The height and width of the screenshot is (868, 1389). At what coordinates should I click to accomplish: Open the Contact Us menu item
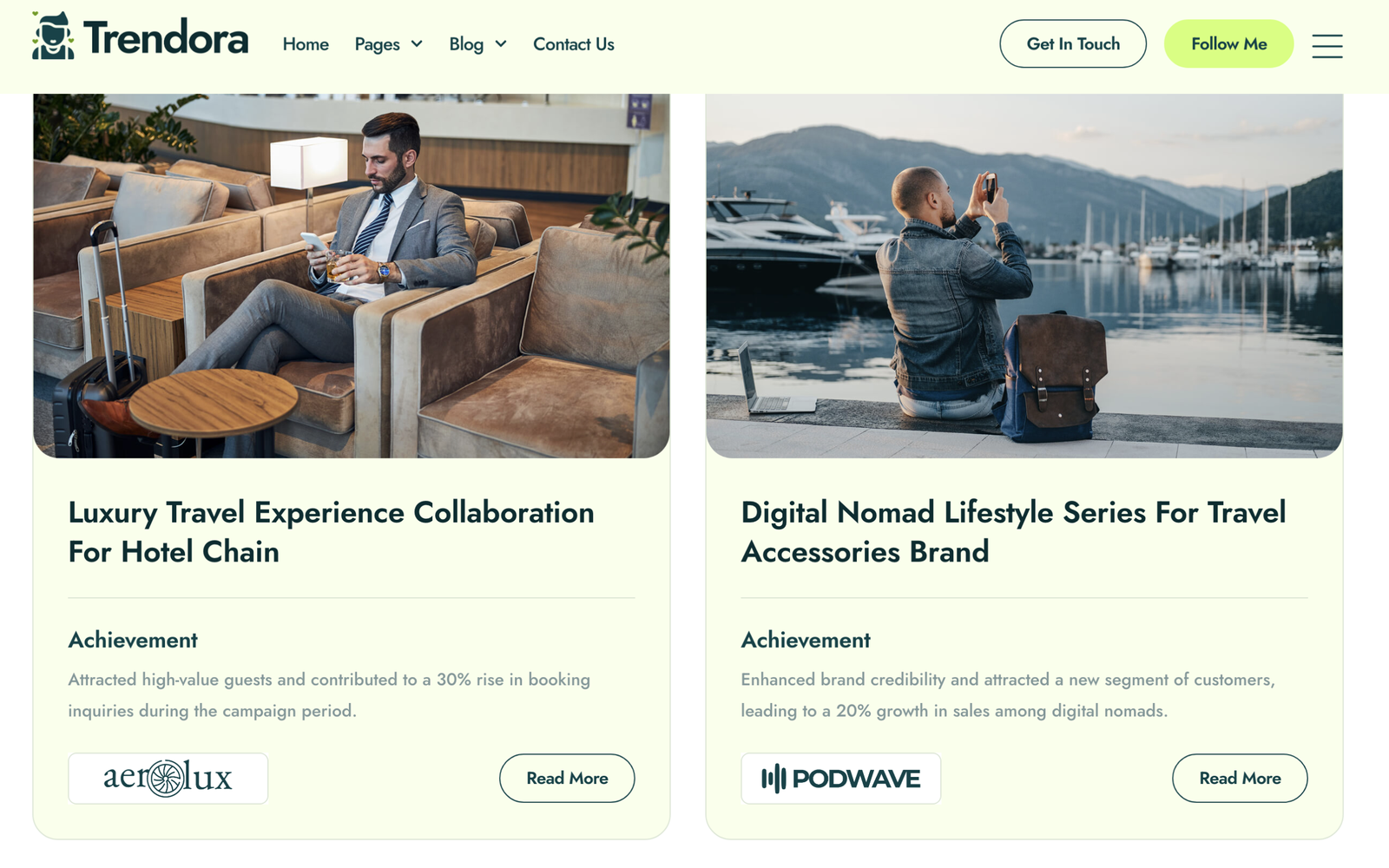coord(573,44)
